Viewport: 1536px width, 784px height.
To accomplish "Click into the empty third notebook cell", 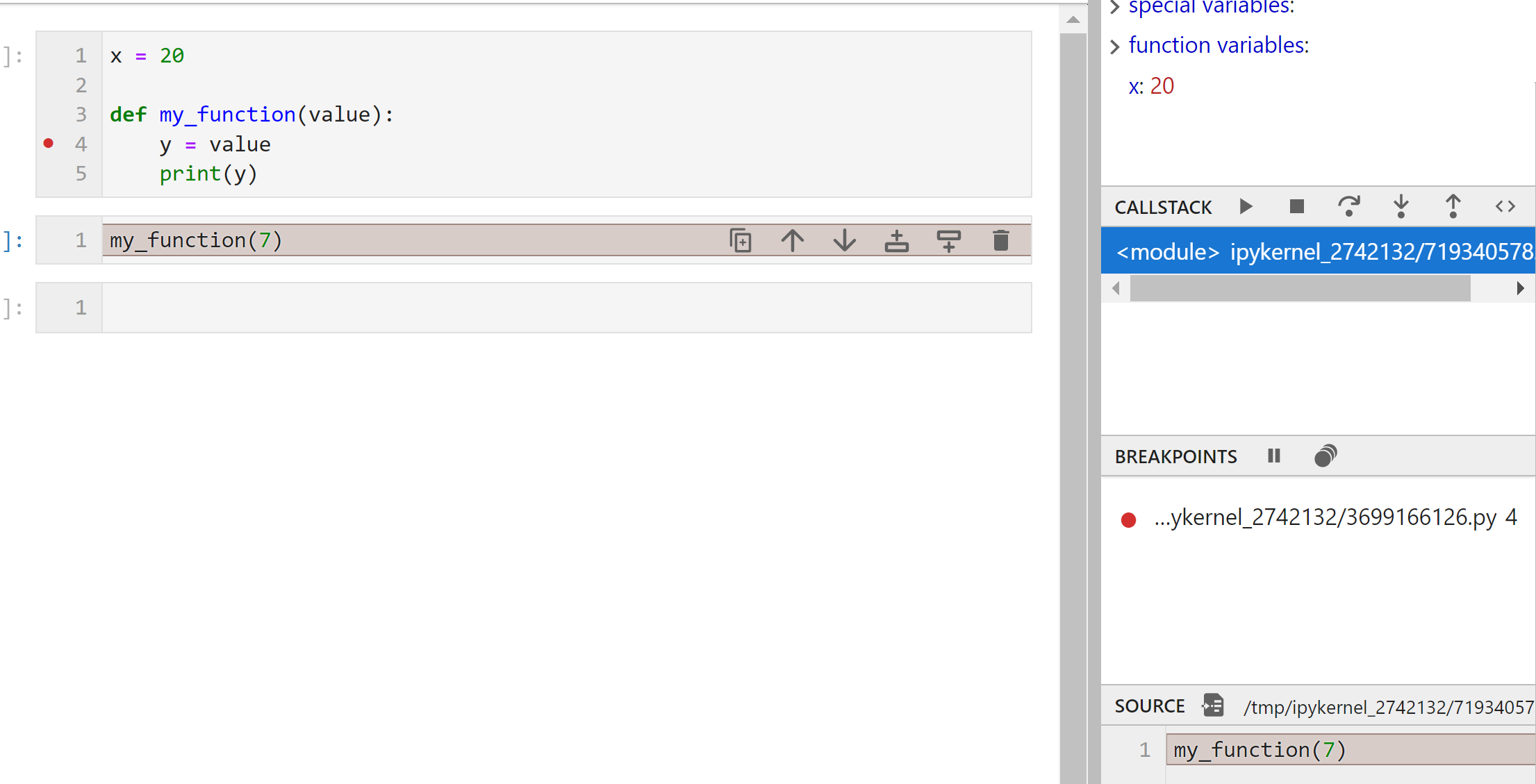I will point(566,308).
